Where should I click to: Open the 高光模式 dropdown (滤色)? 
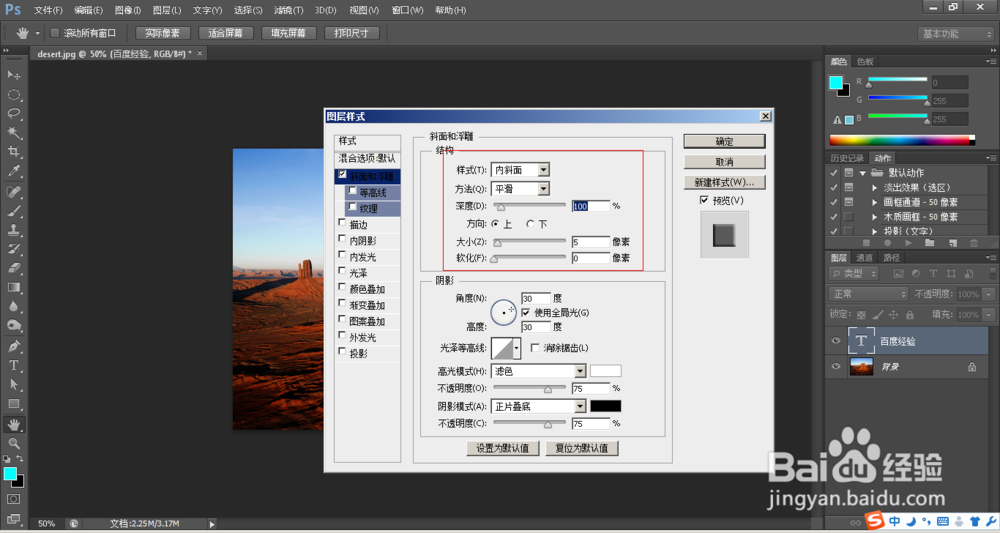click(580, 371)
